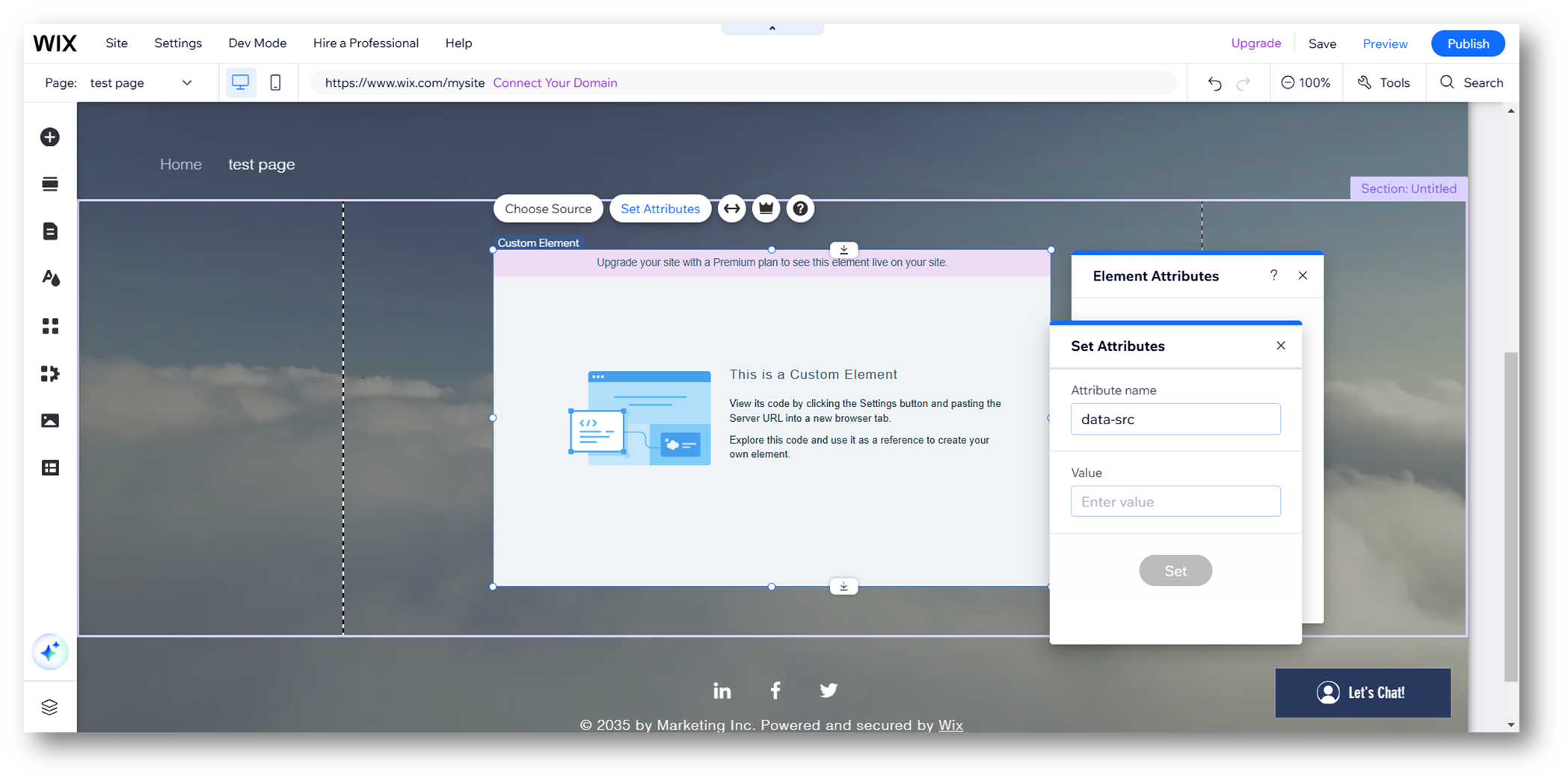The image size is (1568, 781).
Task: Open the Dev Mode menu
Action: click(257, 43)
